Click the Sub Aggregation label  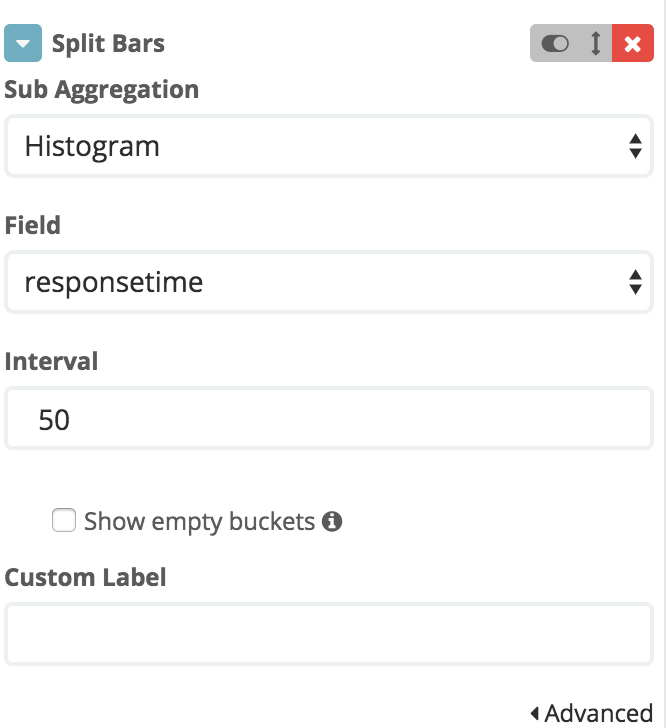tap(102, 90)
